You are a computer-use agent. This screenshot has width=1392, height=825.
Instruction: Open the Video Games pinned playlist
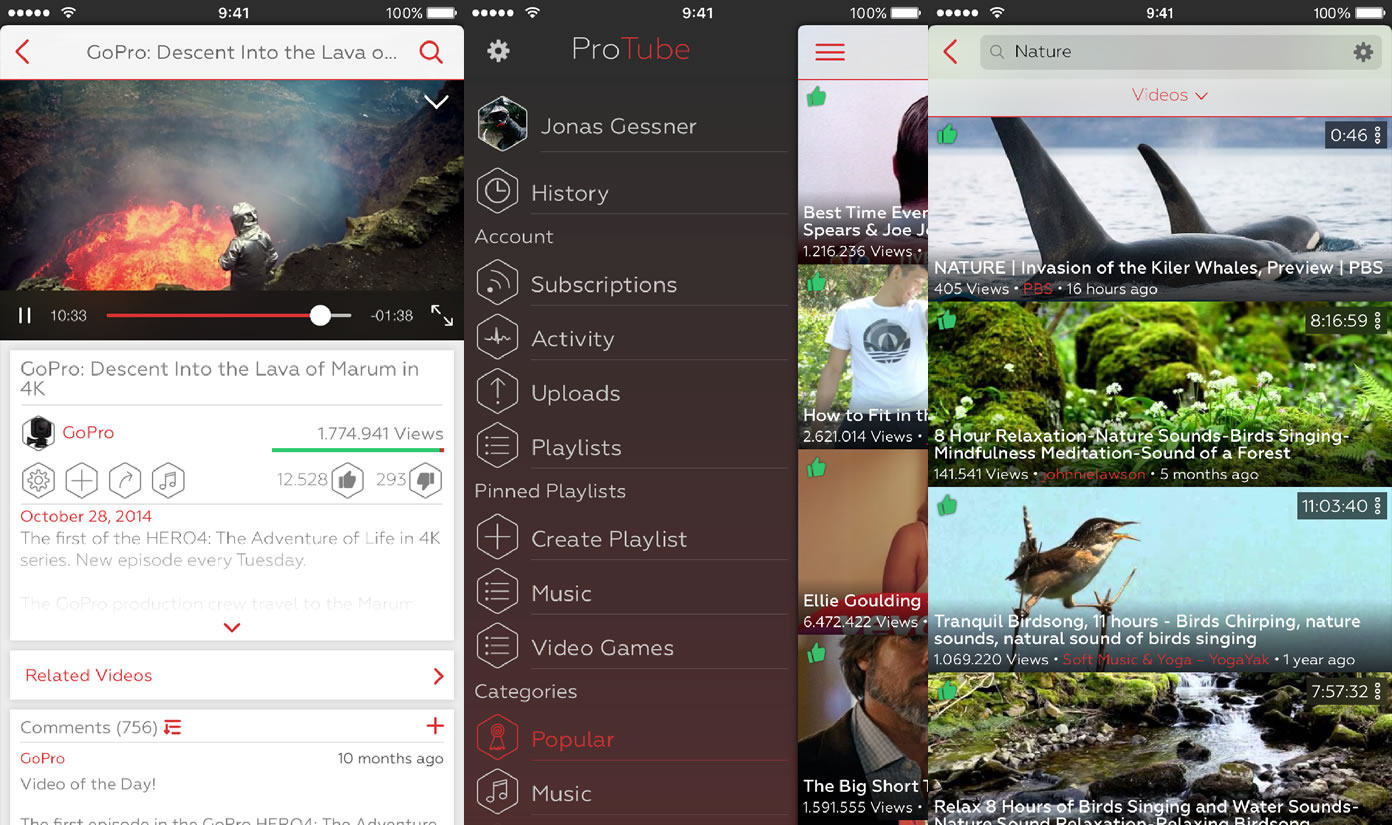coord(631,646)
